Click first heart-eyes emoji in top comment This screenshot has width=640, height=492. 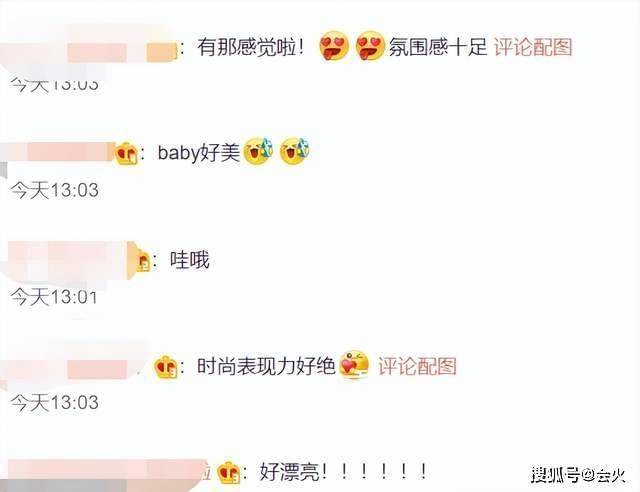[334, 45]
